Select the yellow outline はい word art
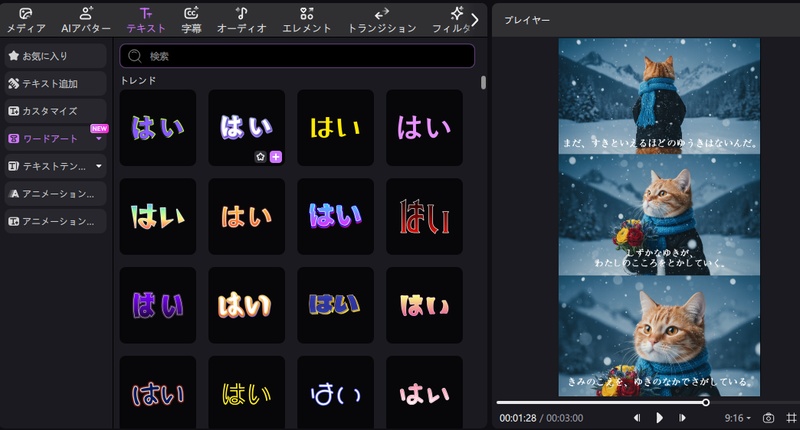The height and width of the screenshot is (430, 800). click(x=246, y=392)
